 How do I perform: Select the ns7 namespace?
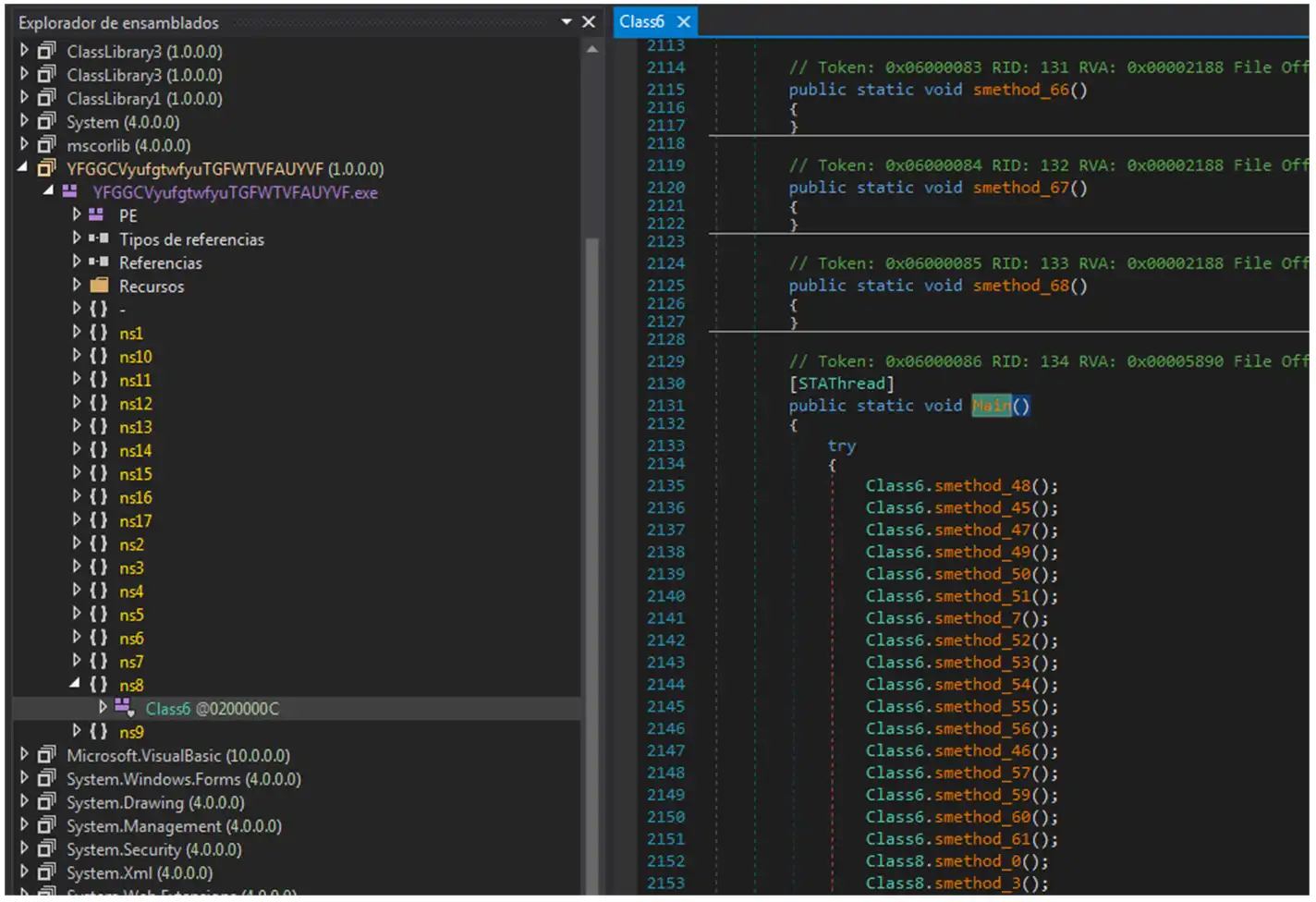(131, 662)
